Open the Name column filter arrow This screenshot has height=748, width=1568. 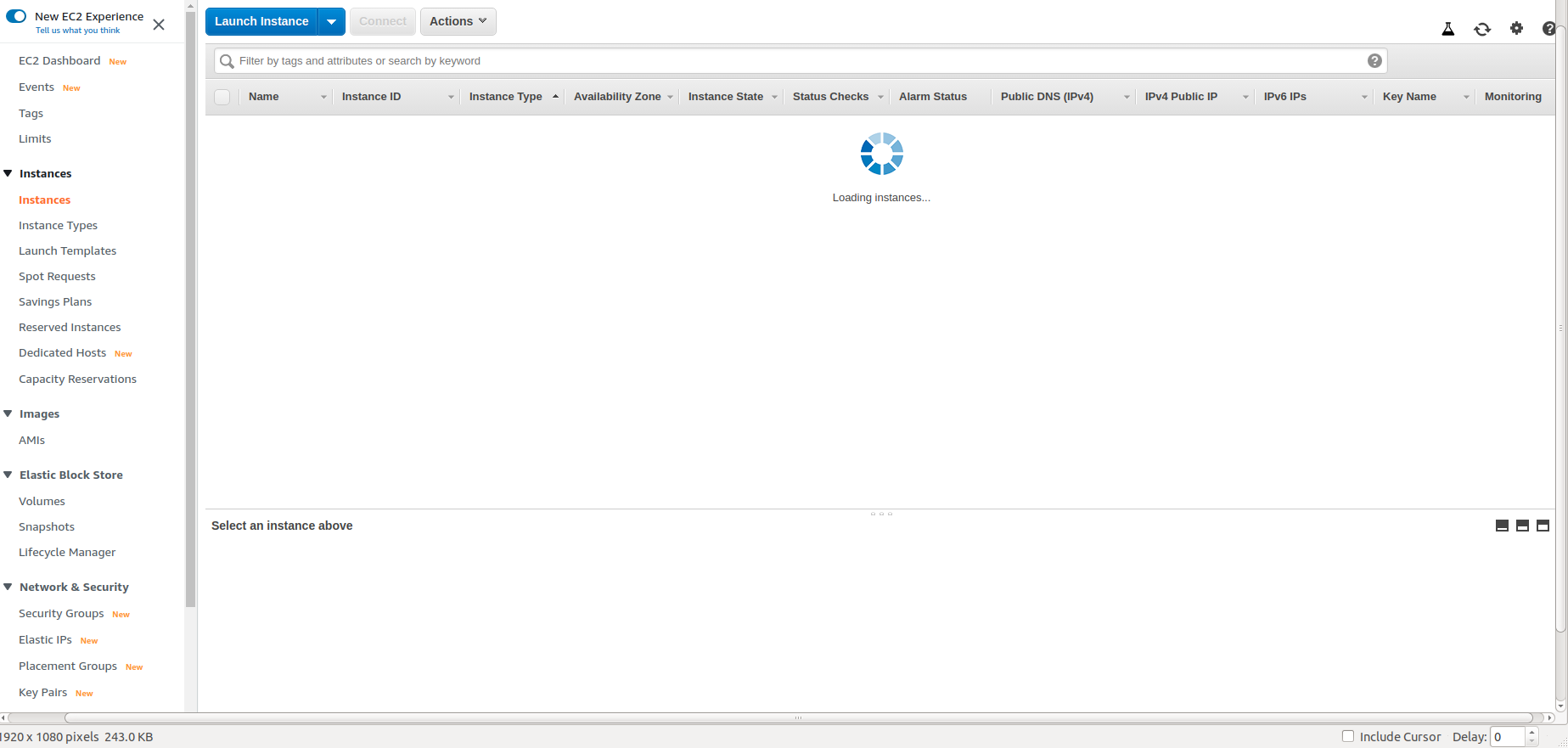tap(323, 98)
